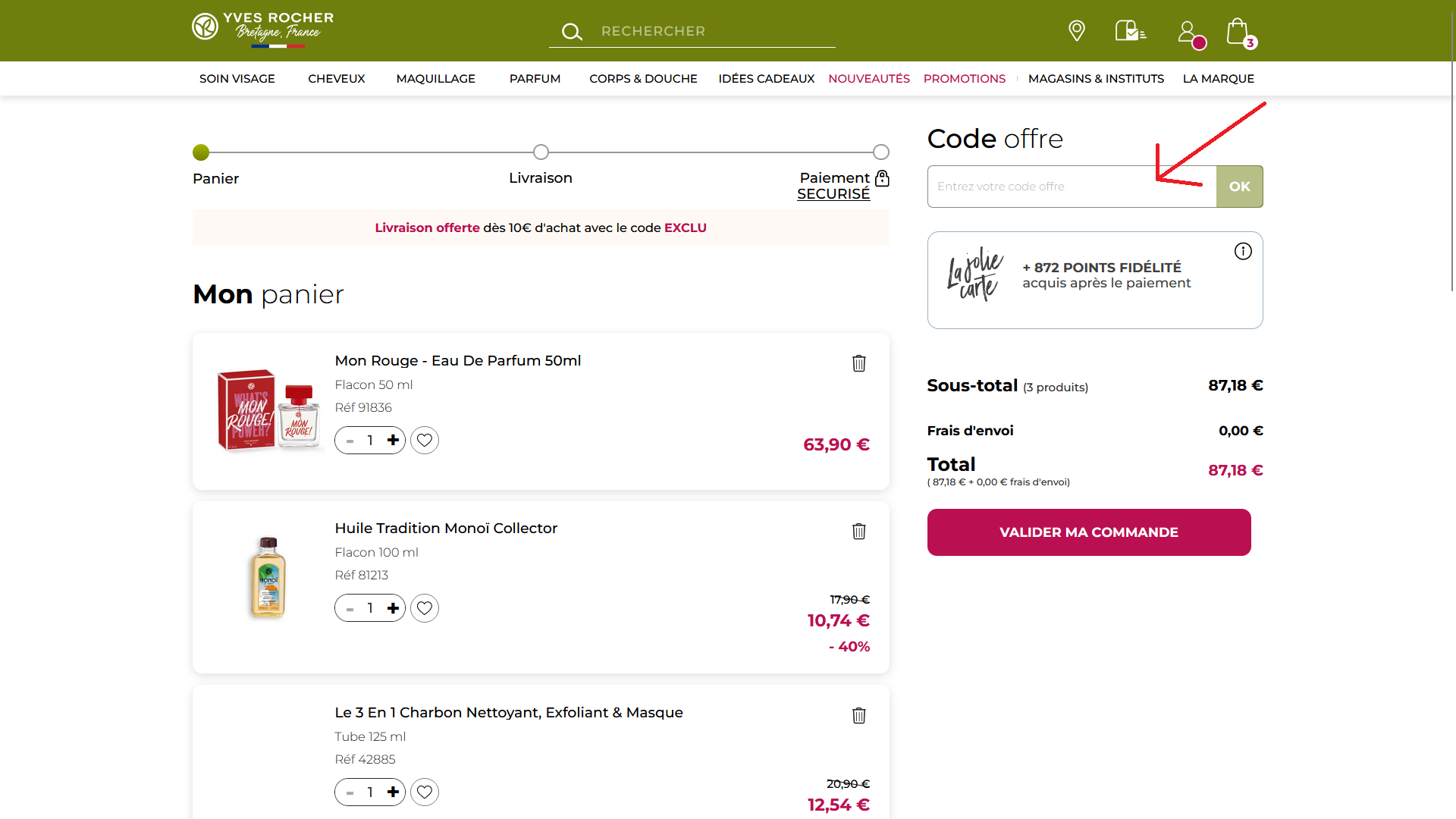Viewport: 1456px width, 819px height.
Task: Open Huile Tradition Monoï Collector title
Action: click(446, 529)
